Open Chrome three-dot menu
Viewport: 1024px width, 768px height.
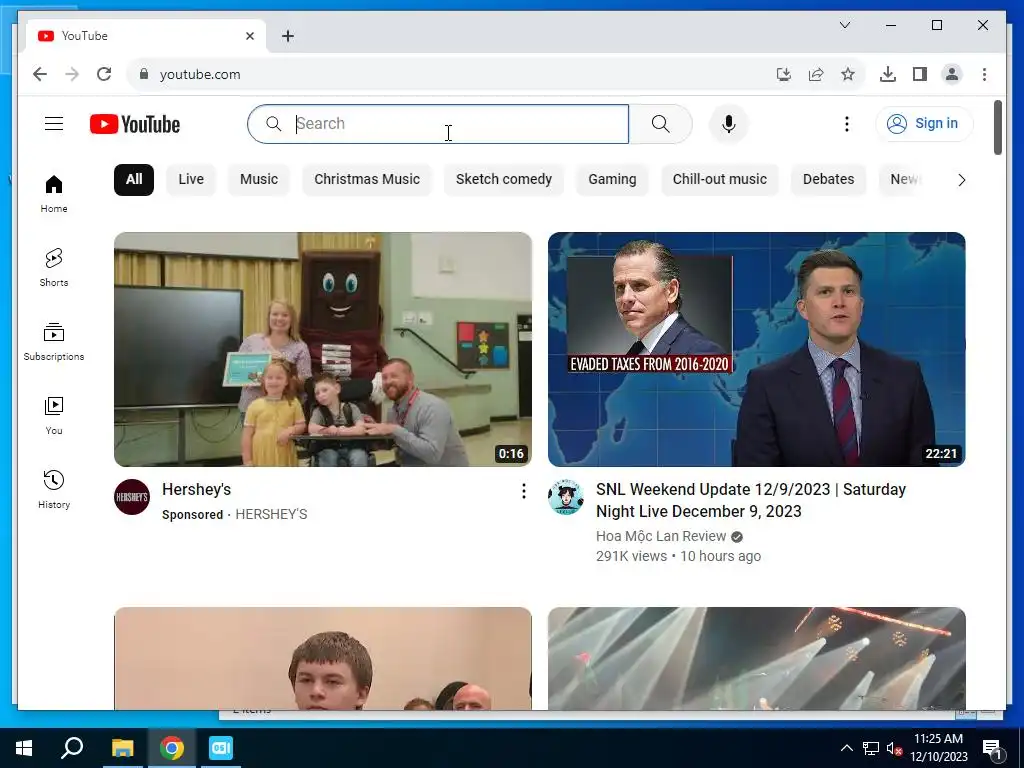point(984,74)
